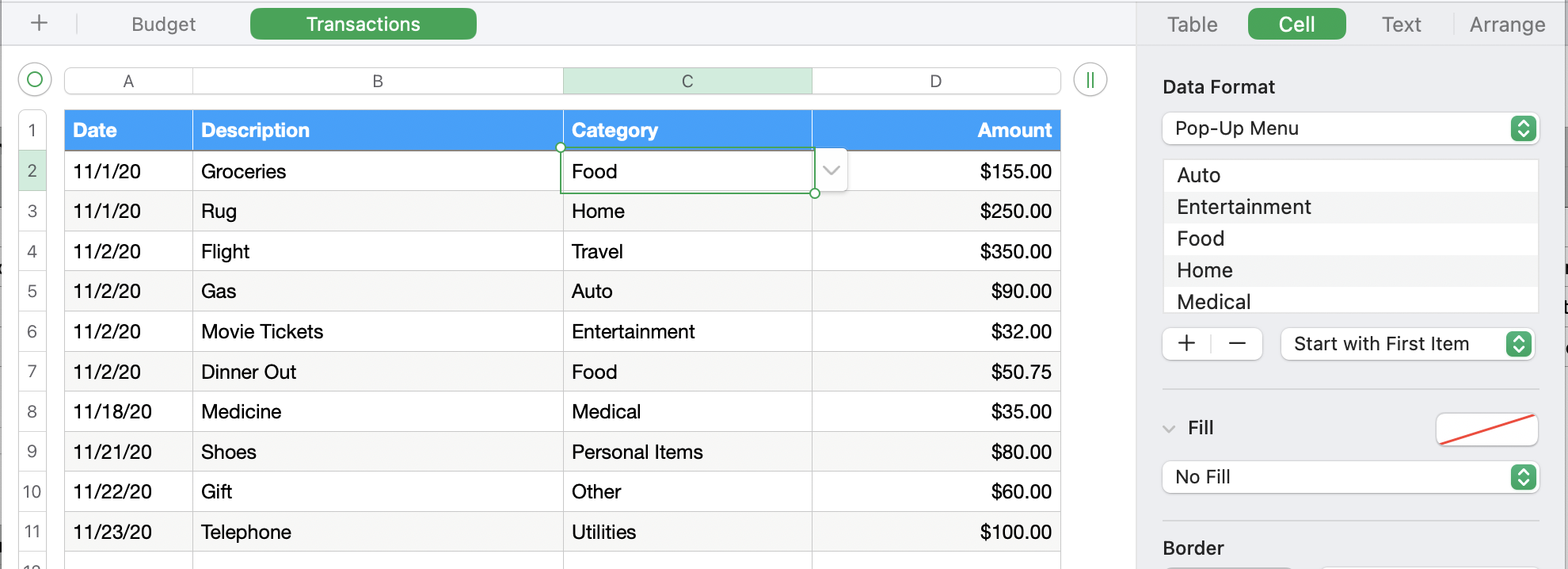Open the Arrange inspector tab
Screen dimensions: 1568x569
click(x=1507, y=25)
